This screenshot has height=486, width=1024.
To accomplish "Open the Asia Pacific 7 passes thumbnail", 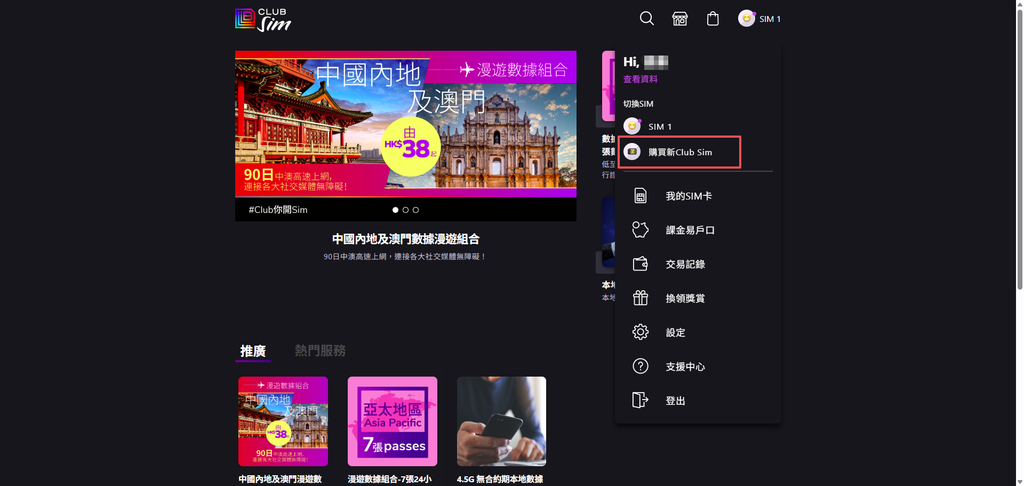I will tap(392, 421).
